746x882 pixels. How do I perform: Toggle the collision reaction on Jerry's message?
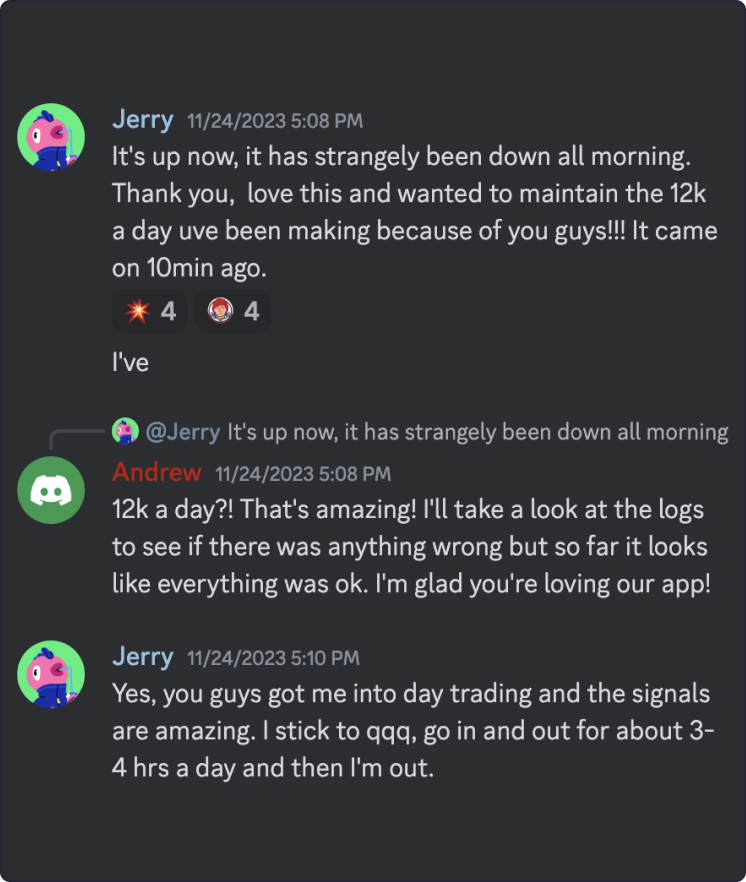[x=148, y=311]
